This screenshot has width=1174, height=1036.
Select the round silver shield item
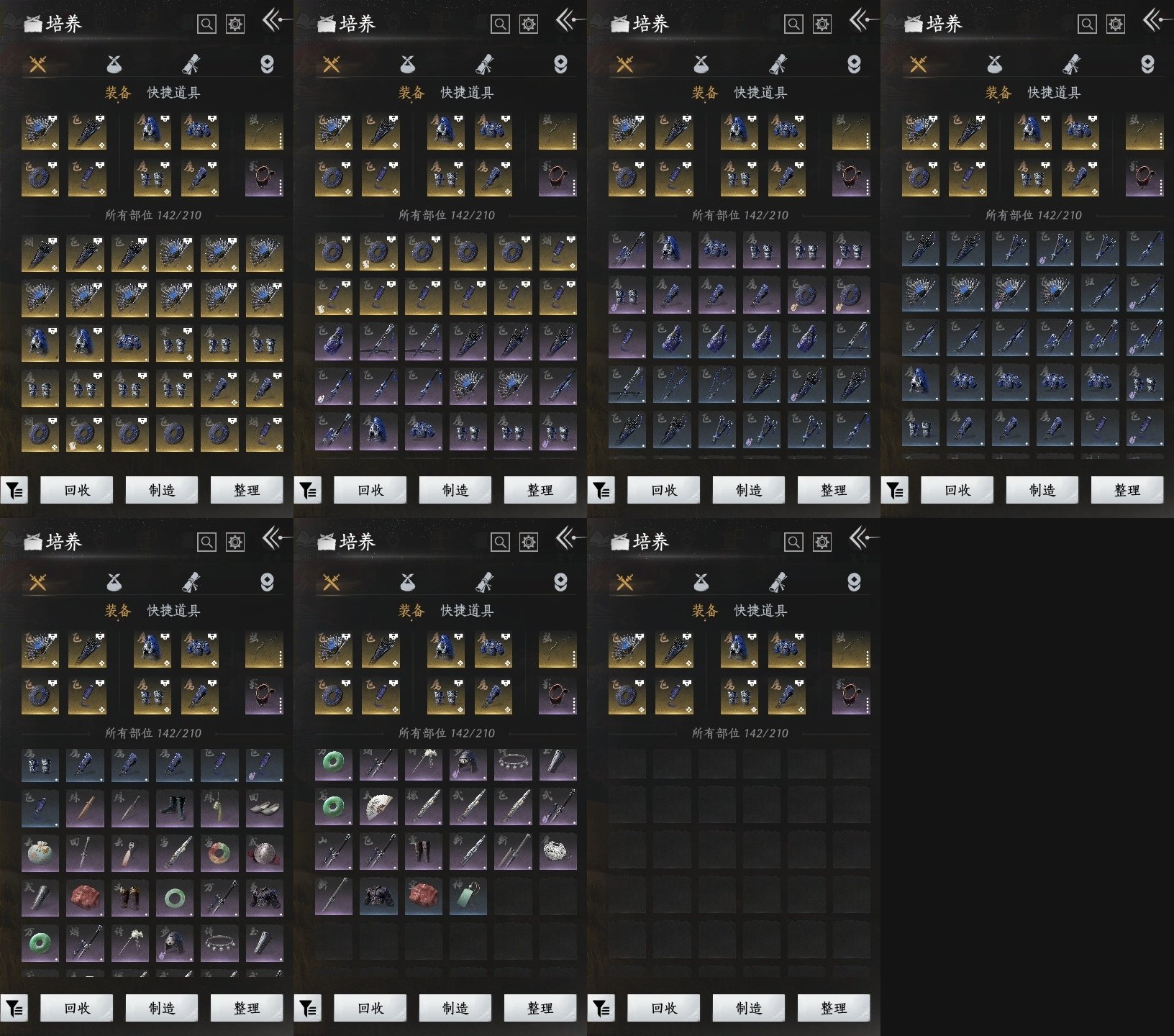click(264, 853)
